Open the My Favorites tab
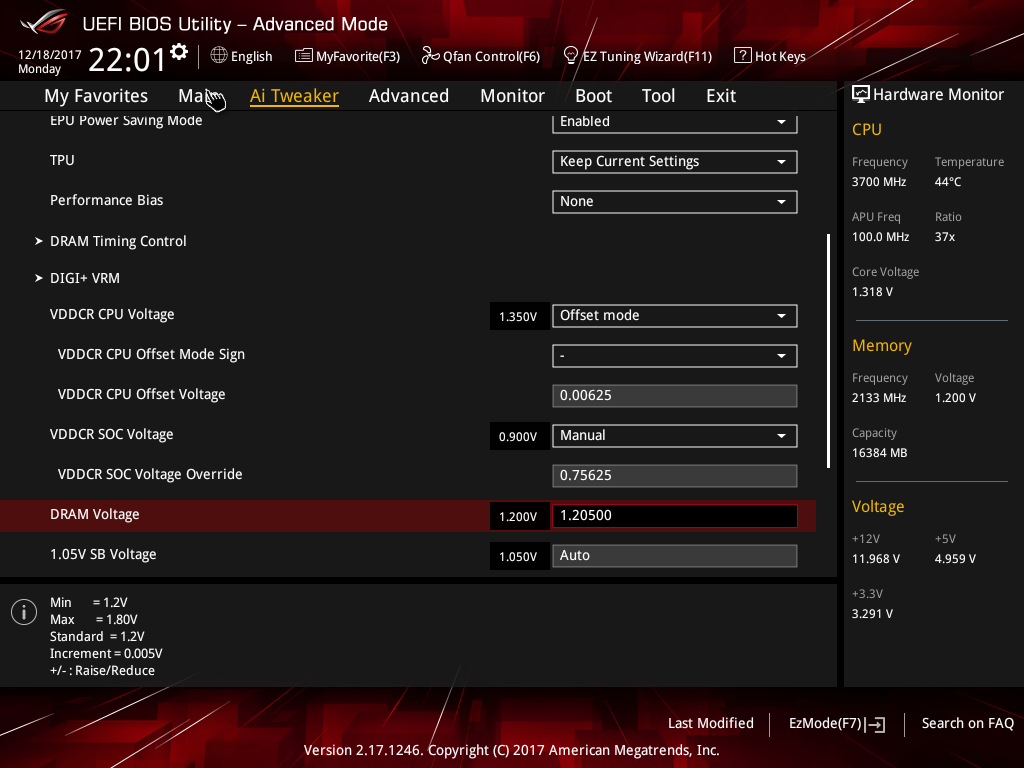Image resolution: width=1024 pixels, height=768 pixels. point(96,96)
